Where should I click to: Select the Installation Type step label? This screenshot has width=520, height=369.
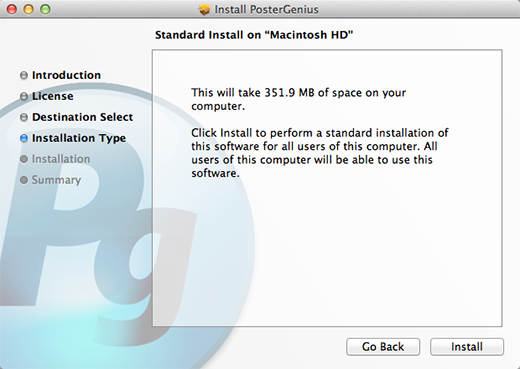tap(79, 138)
